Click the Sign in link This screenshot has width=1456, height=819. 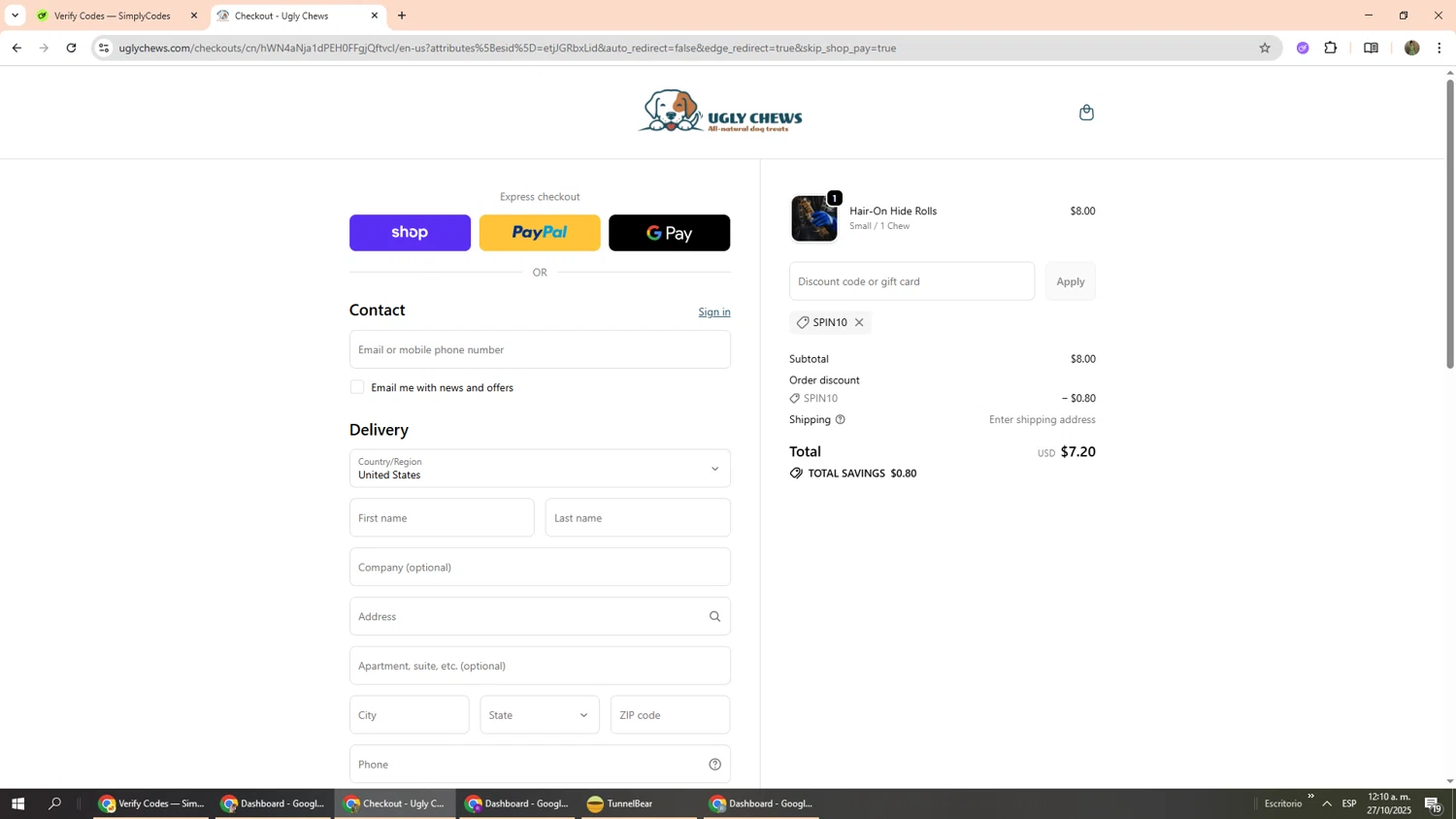click(x=714, y=311)
